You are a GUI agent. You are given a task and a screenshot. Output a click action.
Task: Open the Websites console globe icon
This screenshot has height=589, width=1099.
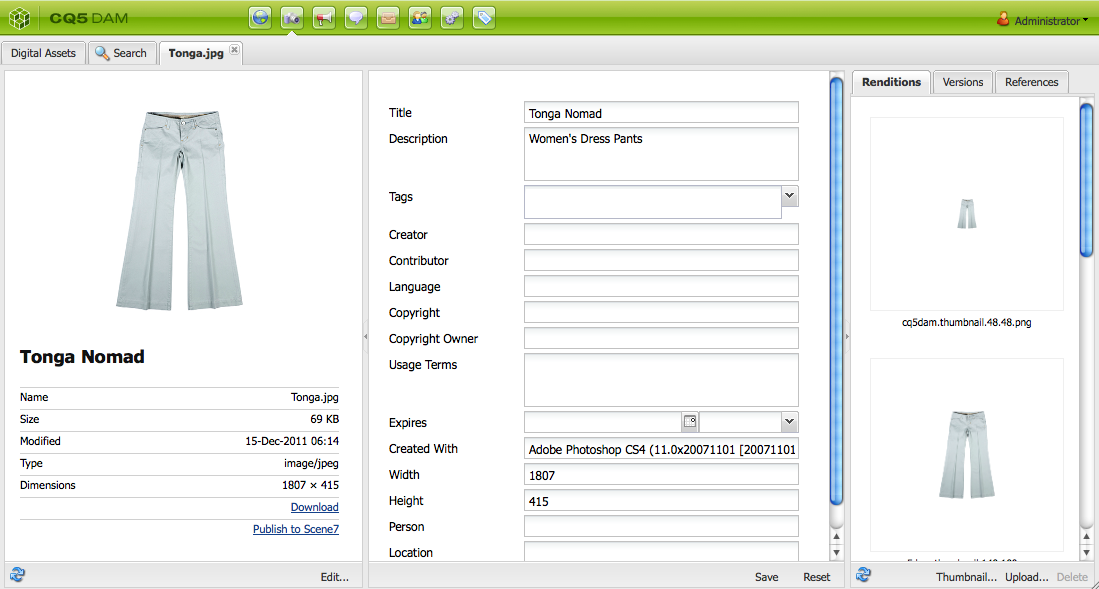point(260,17)
